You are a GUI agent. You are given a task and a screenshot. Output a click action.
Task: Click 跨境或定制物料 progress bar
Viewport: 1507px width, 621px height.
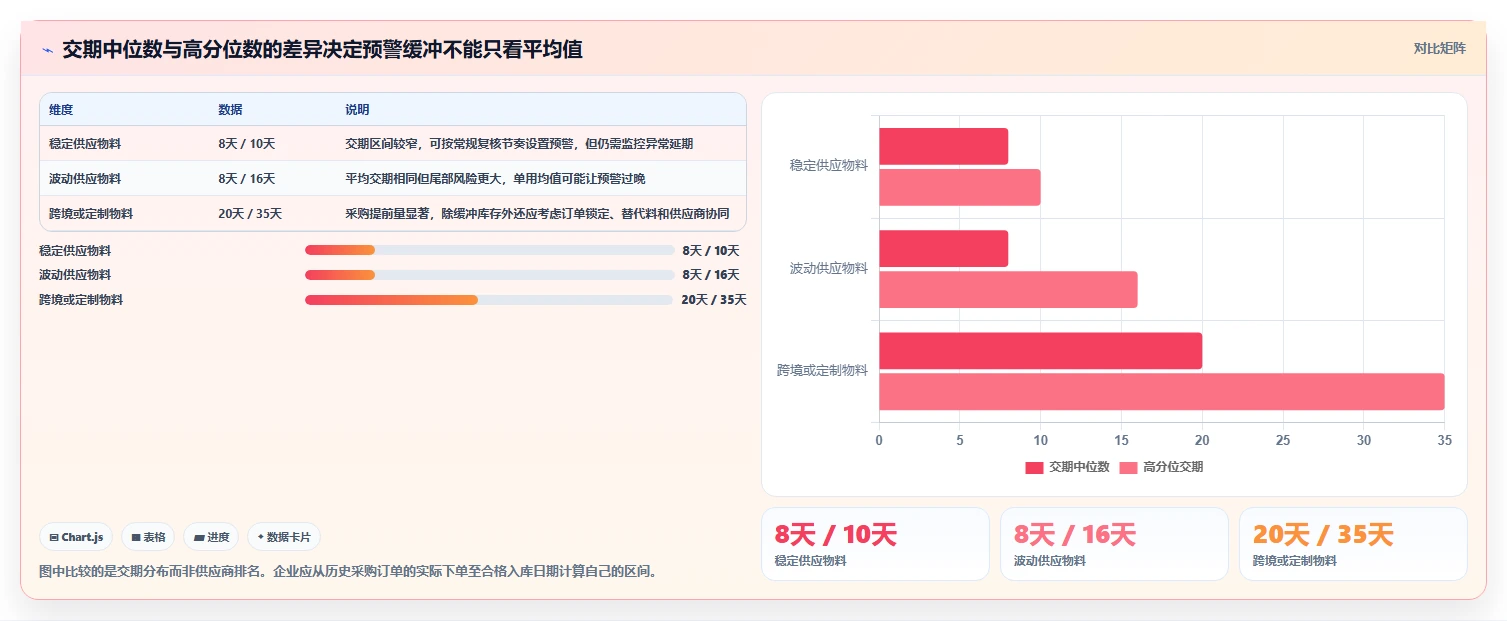pos(489,300)
